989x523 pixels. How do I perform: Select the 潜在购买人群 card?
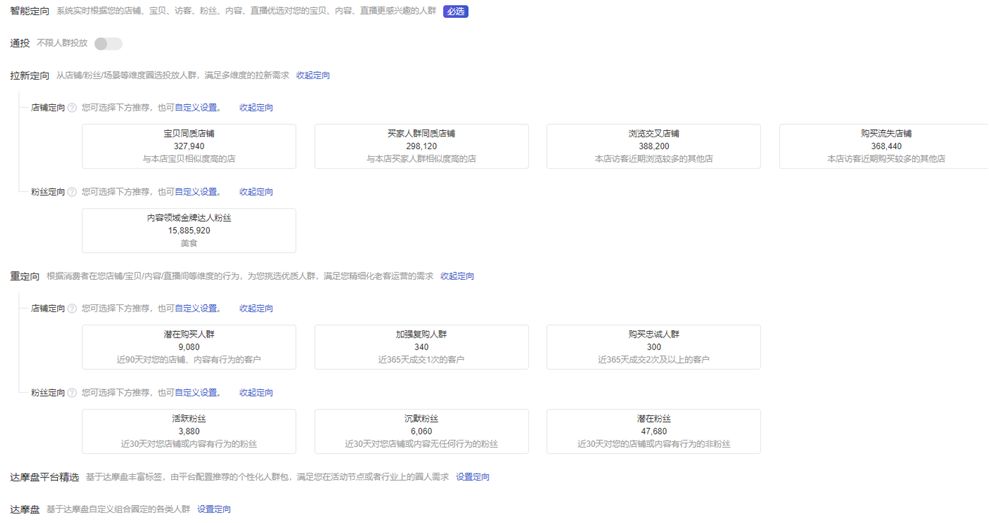click(189, 347)
